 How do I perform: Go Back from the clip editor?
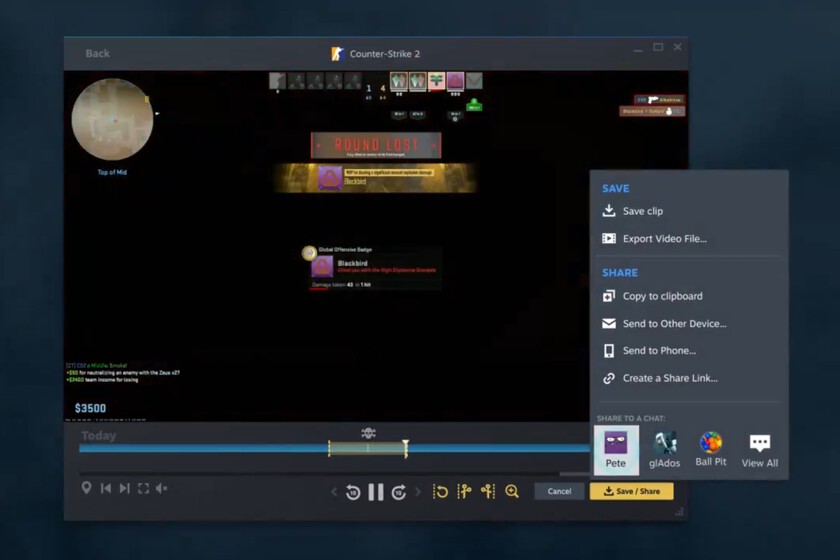pos(98,54)
